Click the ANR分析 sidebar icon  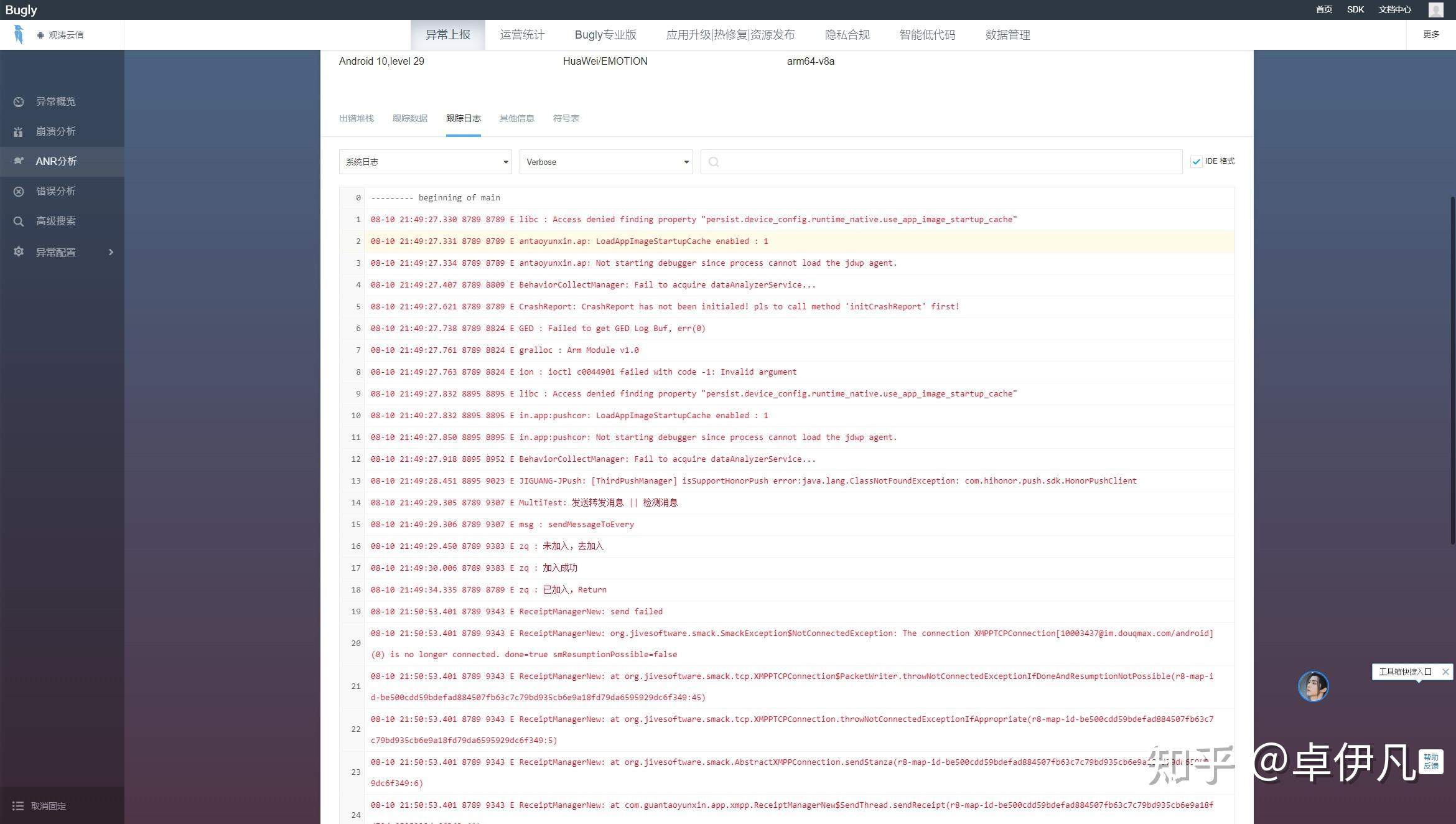click(x=19, y=161)
